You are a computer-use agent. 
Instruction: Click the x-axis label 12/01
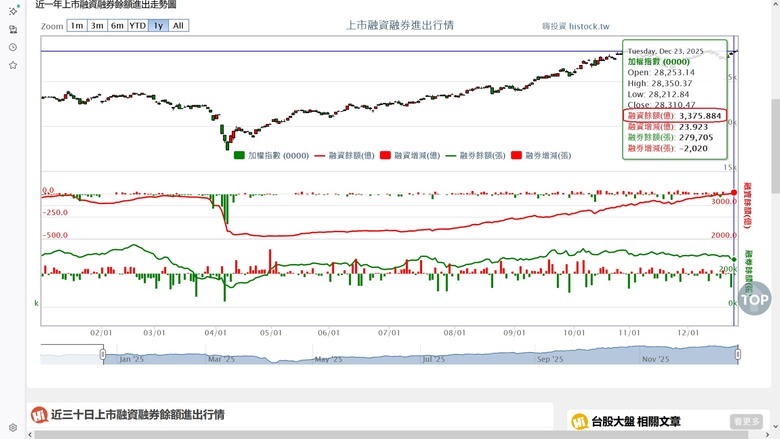pyautogui.click(x=688, y=333)
